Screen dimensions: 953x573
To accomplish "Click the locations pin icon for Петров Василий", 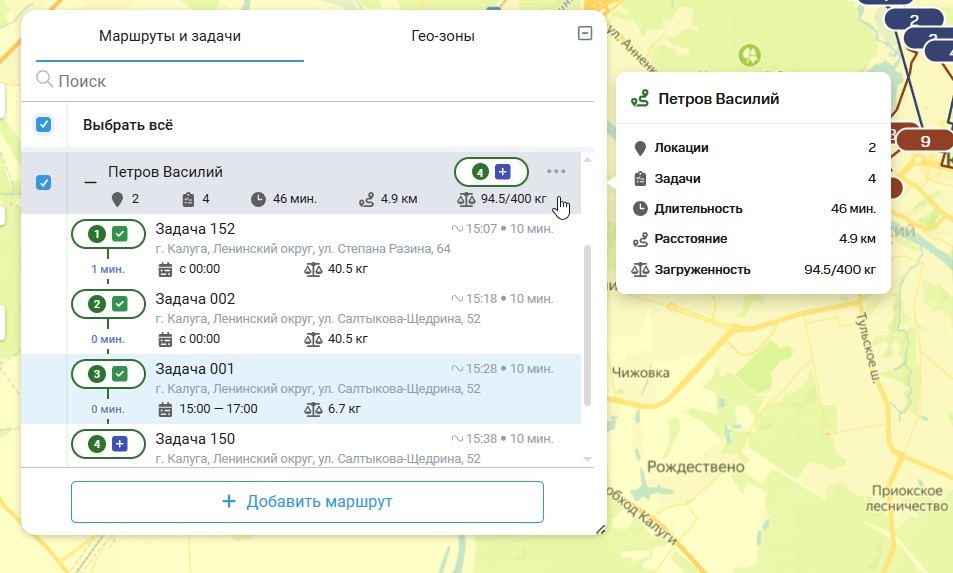I will click(117, 199).
